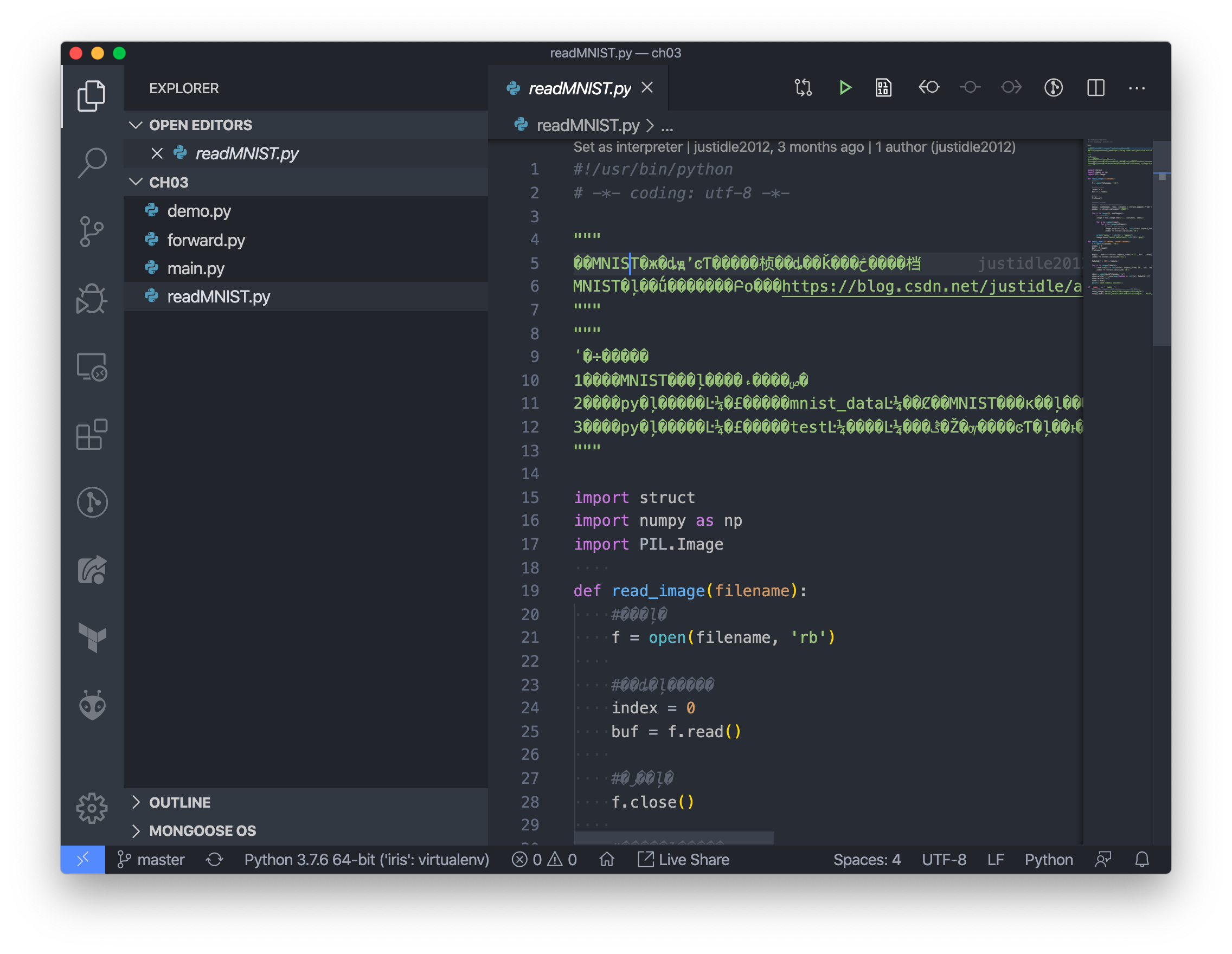Toggle split editor right

tap(1095, 88)
